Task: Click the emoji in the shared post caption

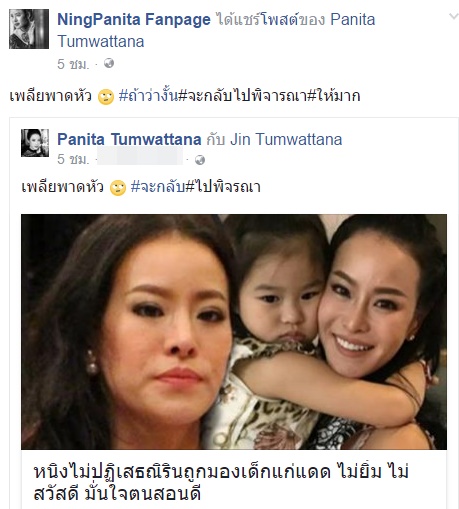Action: pos(118,188)
